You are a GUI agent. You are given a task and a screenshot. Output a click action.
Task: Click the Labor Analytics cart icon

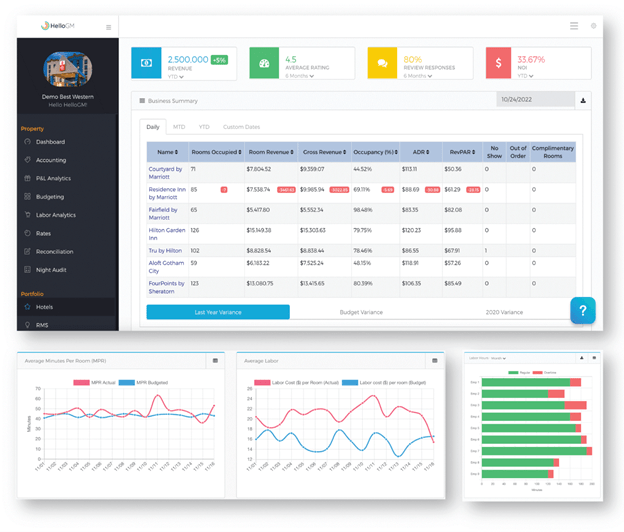[27, 215]
